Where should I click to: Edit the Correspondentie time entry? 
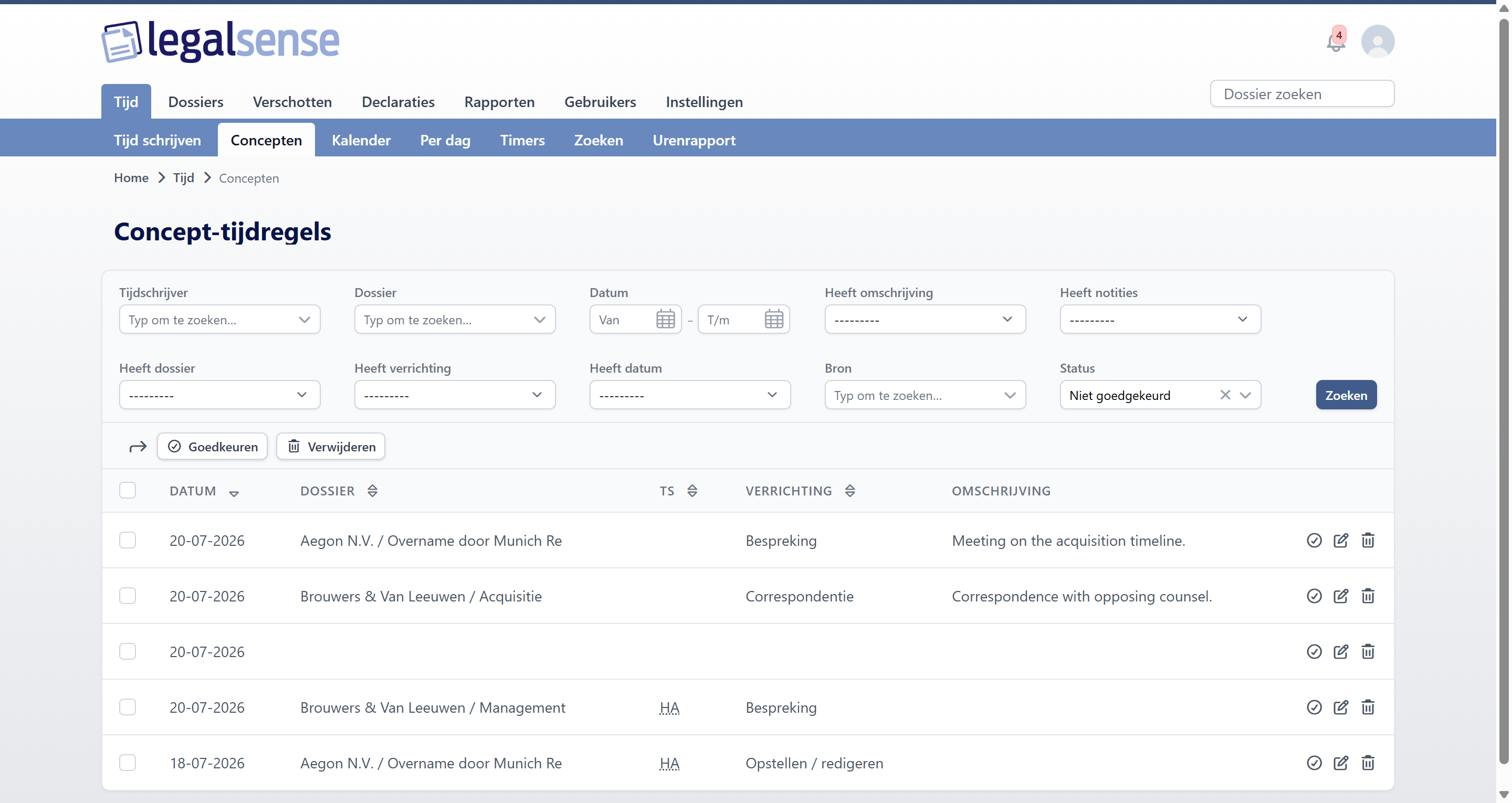(x=1341, y=596)
